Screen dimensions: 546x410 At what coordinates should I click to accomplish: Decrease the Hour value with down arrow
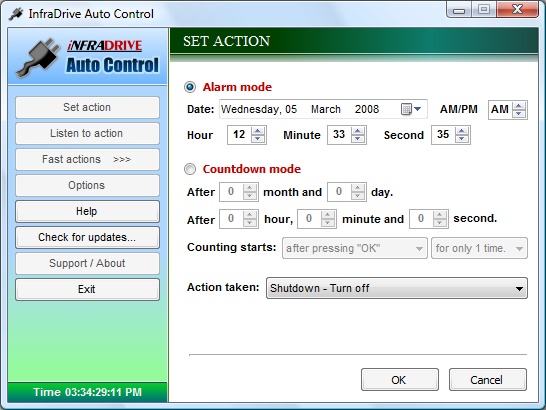(x=257, y=139)
